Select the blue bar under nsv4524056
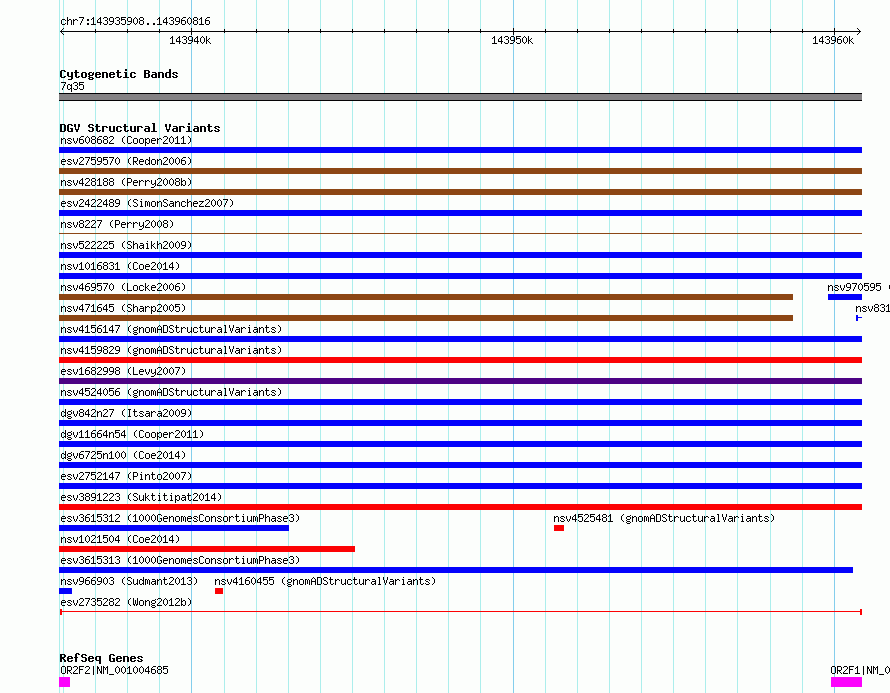The height and width of the screenshot is (693, 890). click(x=460, y=402)
